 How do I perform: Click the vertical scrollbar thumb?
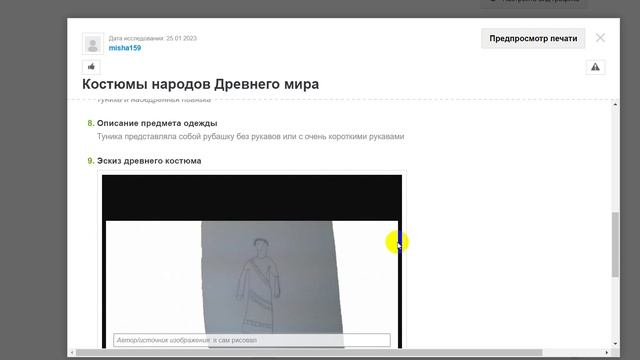pos(615,244)
